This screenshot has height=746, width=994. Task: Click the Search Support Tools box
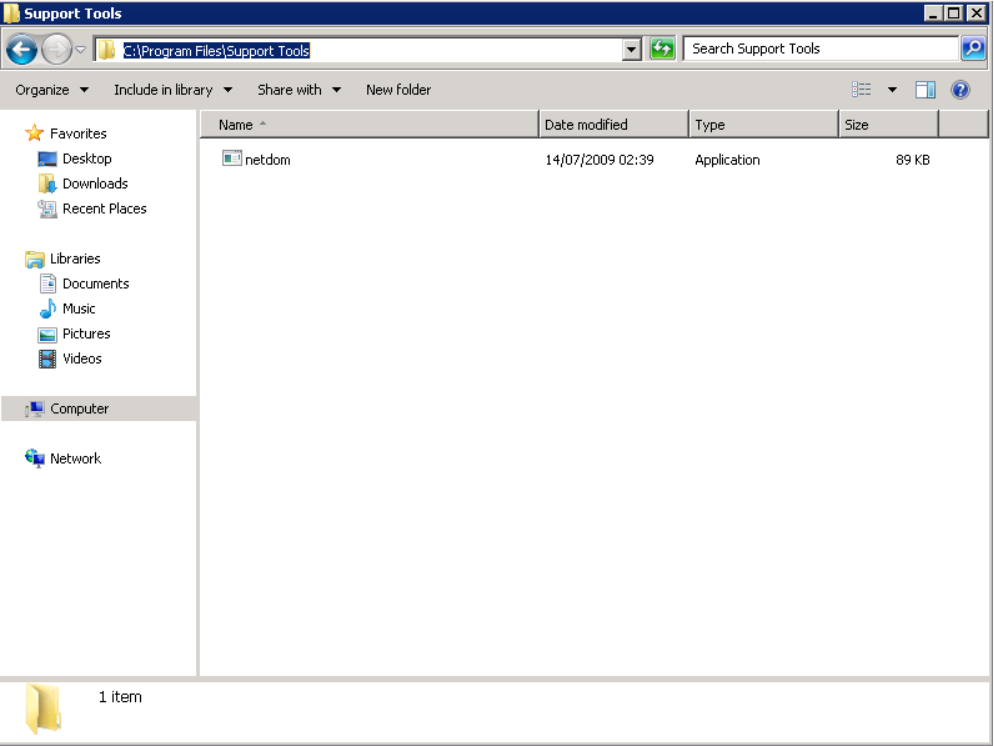(820, 49)
